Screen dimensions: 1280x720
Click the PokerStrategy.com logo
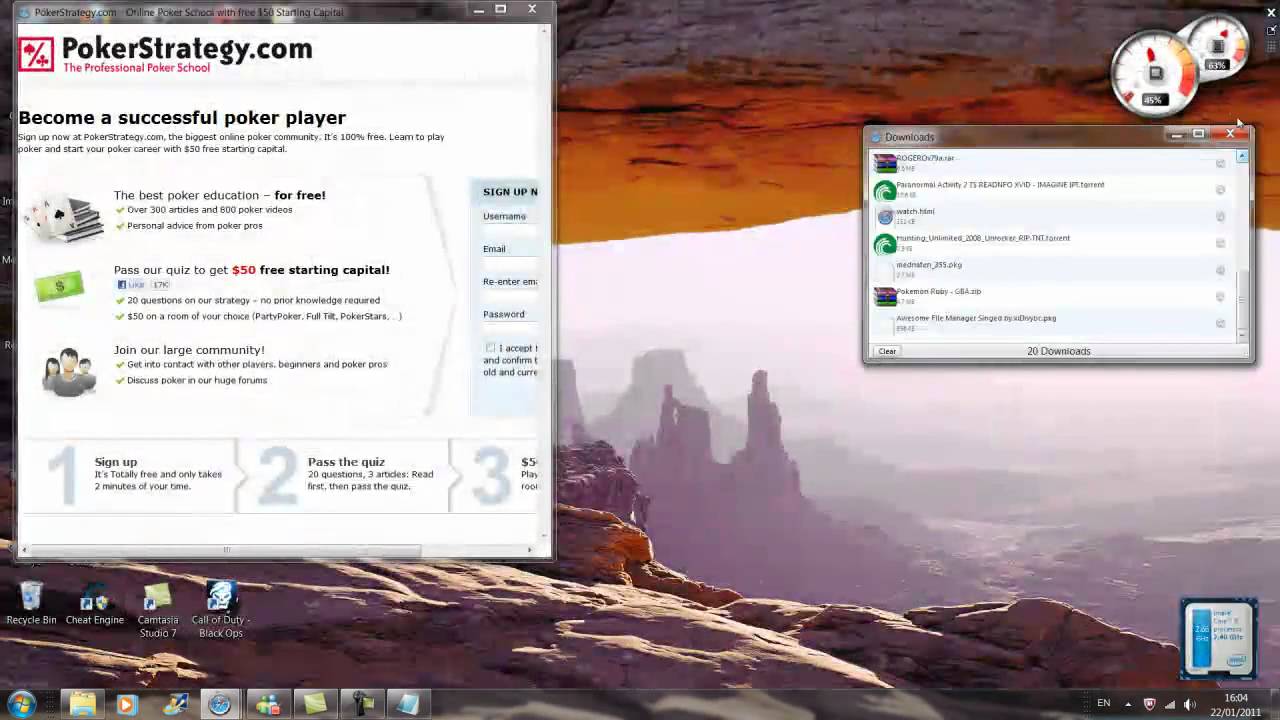pyautogui.click(x=166, y=53)
